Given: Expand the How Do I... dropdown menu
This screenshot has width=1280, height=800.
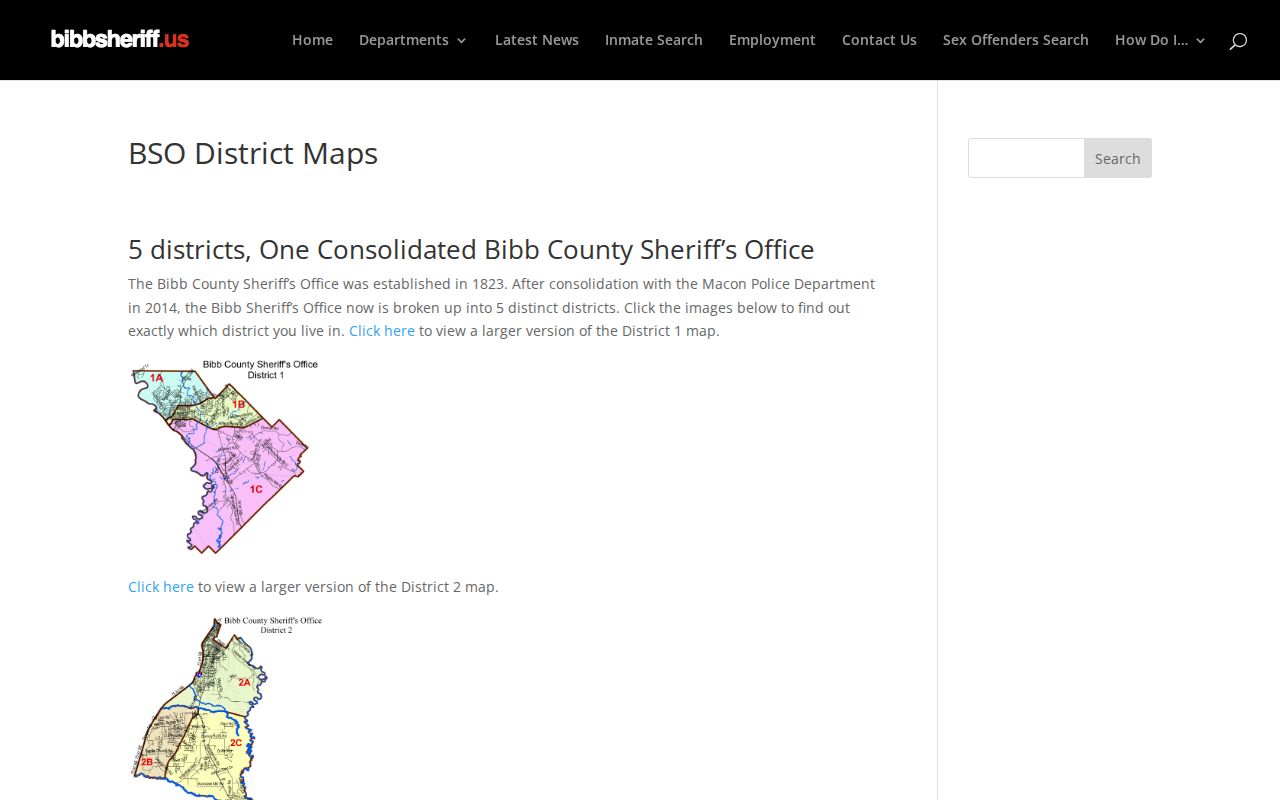Looking at the screenshot, I should [1160, 40].
